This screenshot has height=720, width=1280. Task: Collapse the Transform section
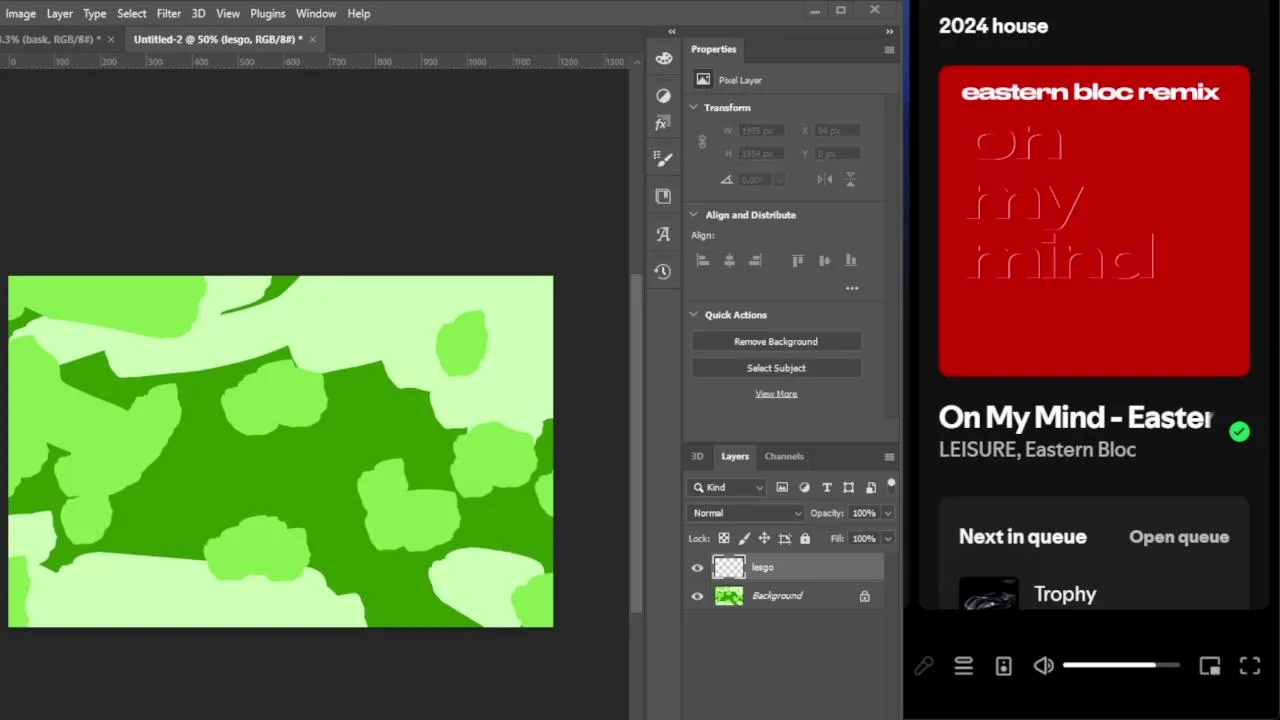pos(694,107)
